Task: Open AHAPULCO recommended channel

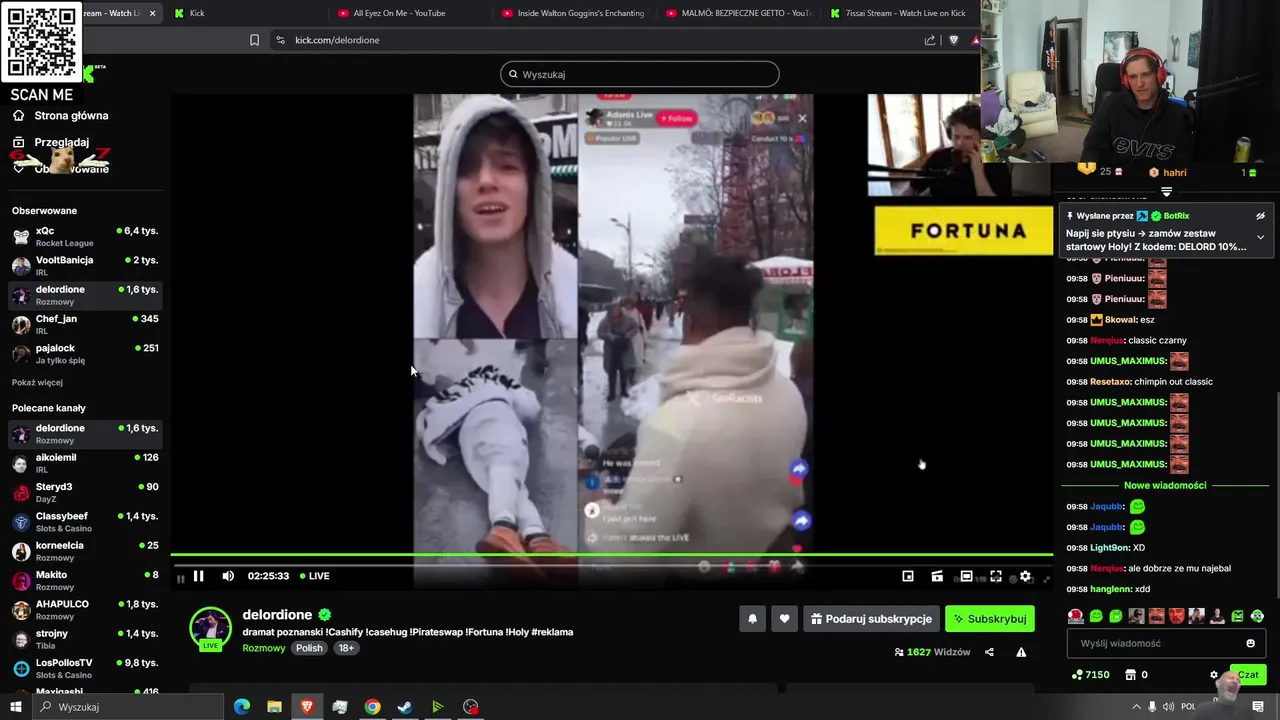Action: click(85, 609)
